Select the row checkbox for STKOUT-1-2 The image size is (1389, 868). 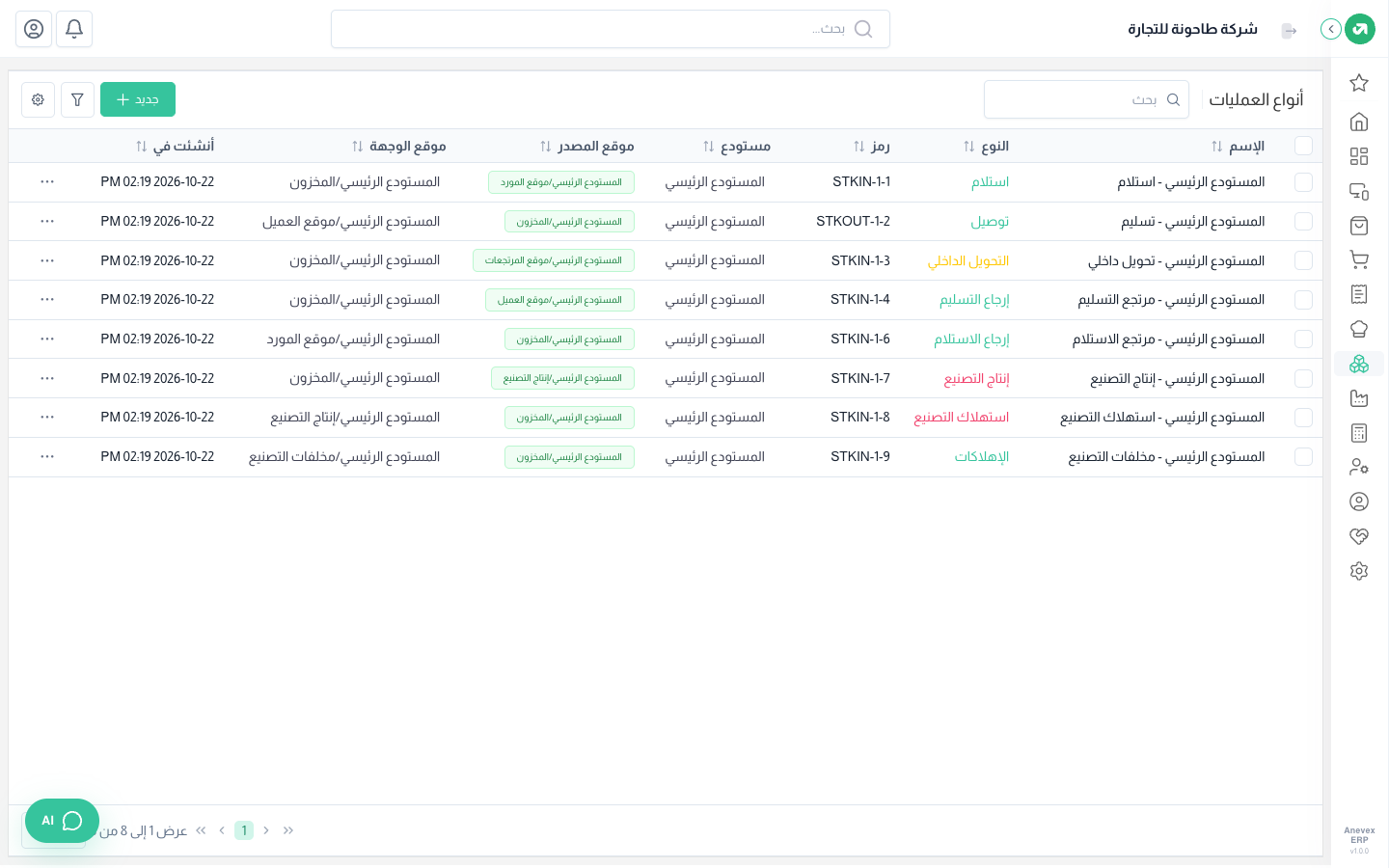click(1304, 221)
